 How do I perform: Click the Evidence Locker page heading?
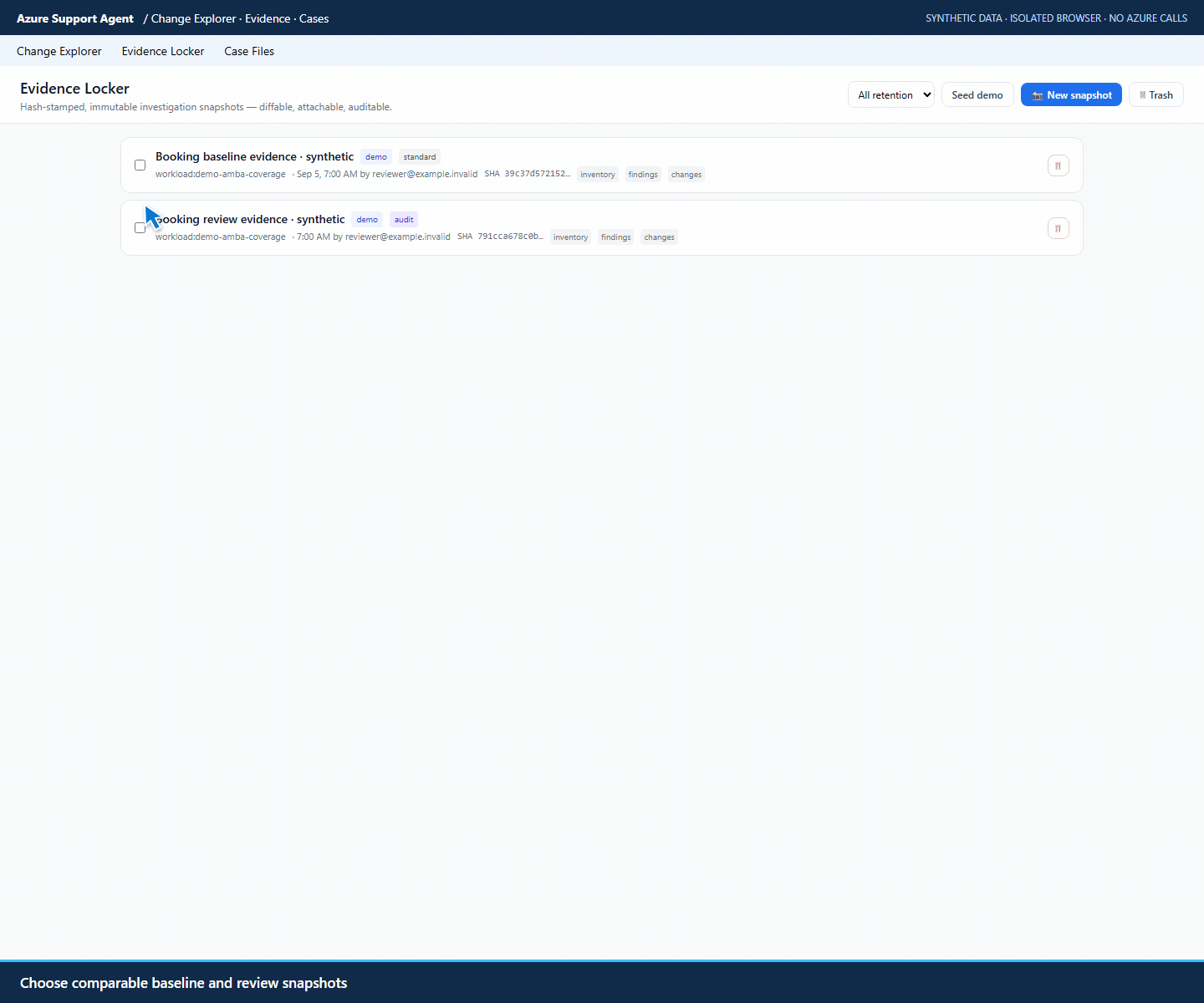click(74, 89)
